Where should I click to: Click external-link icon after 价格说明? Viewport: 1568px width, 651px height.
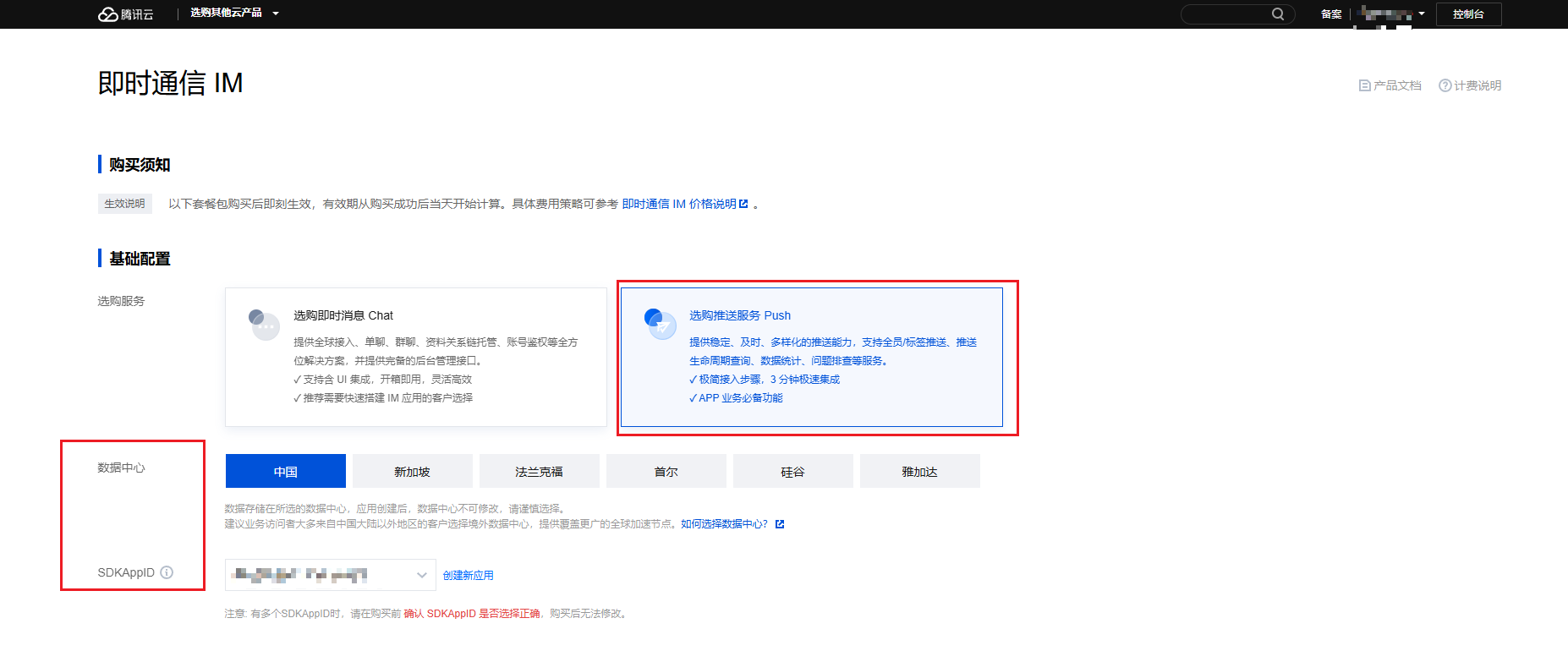click(x=743, y=204)
